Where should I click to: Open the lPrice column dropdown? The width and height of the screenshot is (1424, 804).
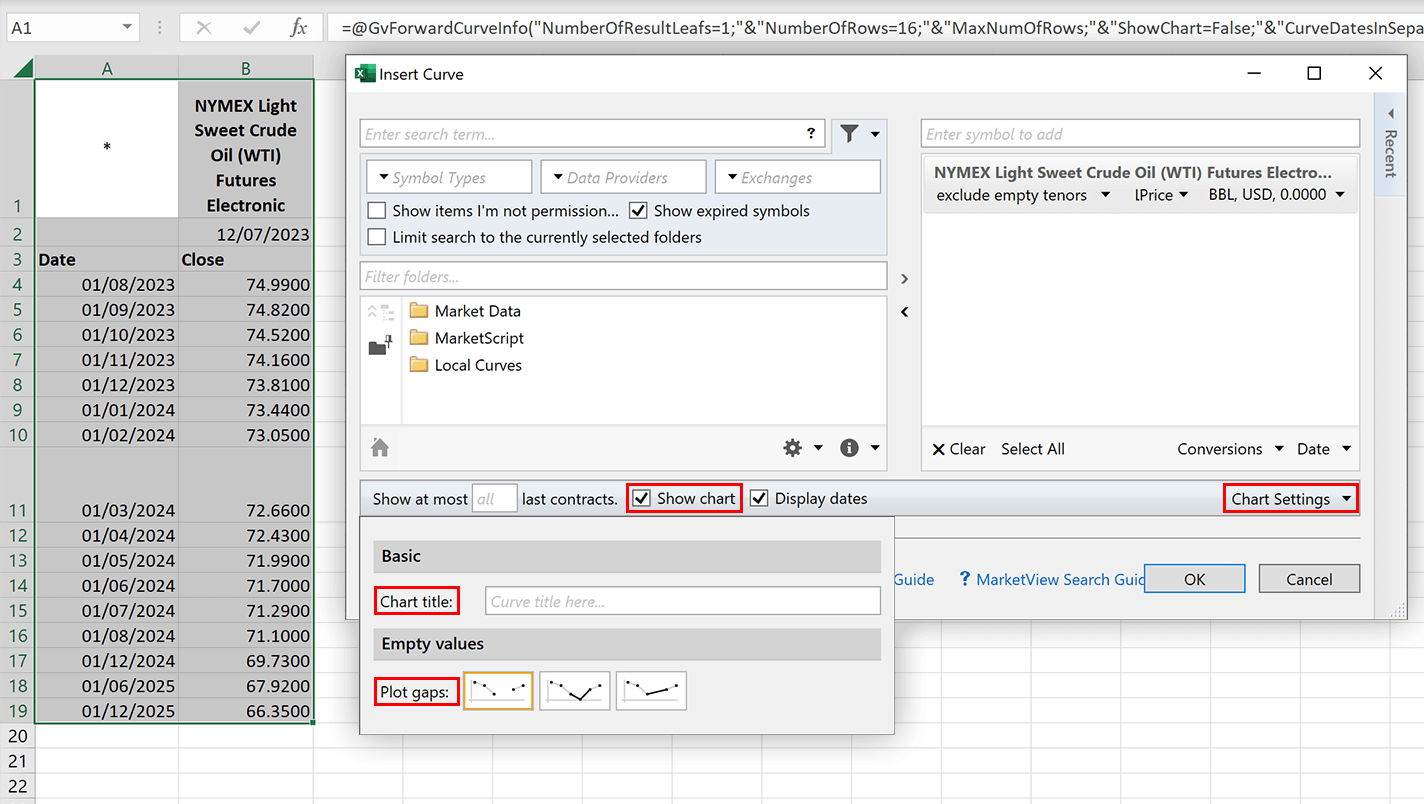click(1161, 195)
